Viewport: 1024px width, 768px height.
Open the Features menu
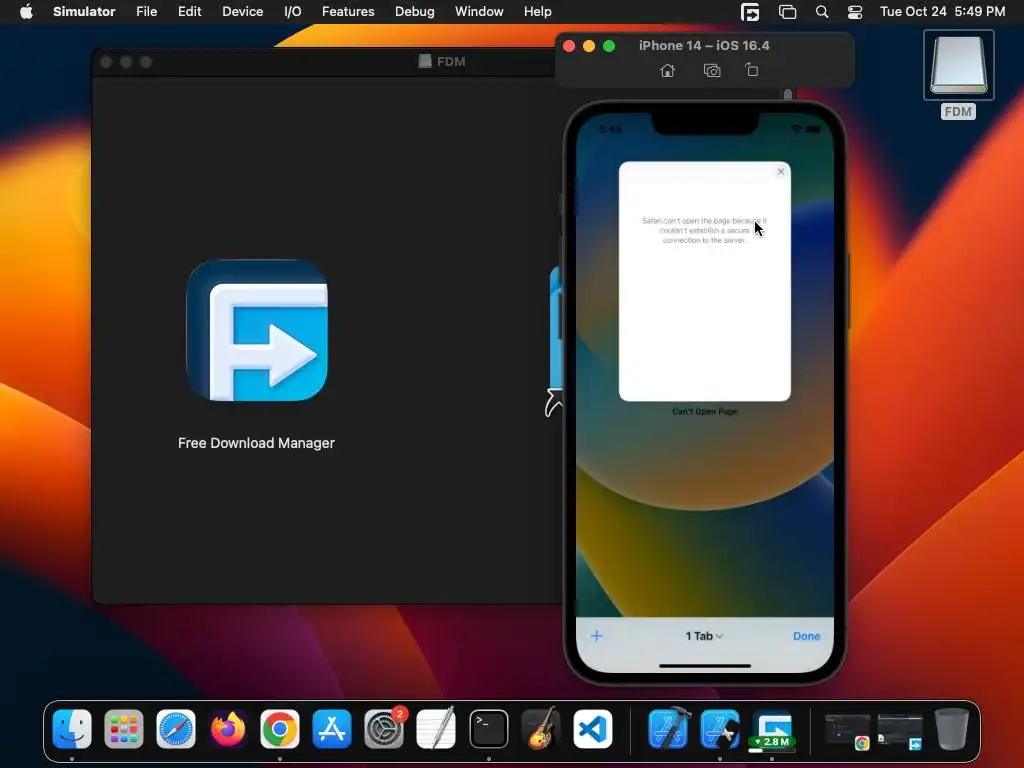tap(348, 12)
